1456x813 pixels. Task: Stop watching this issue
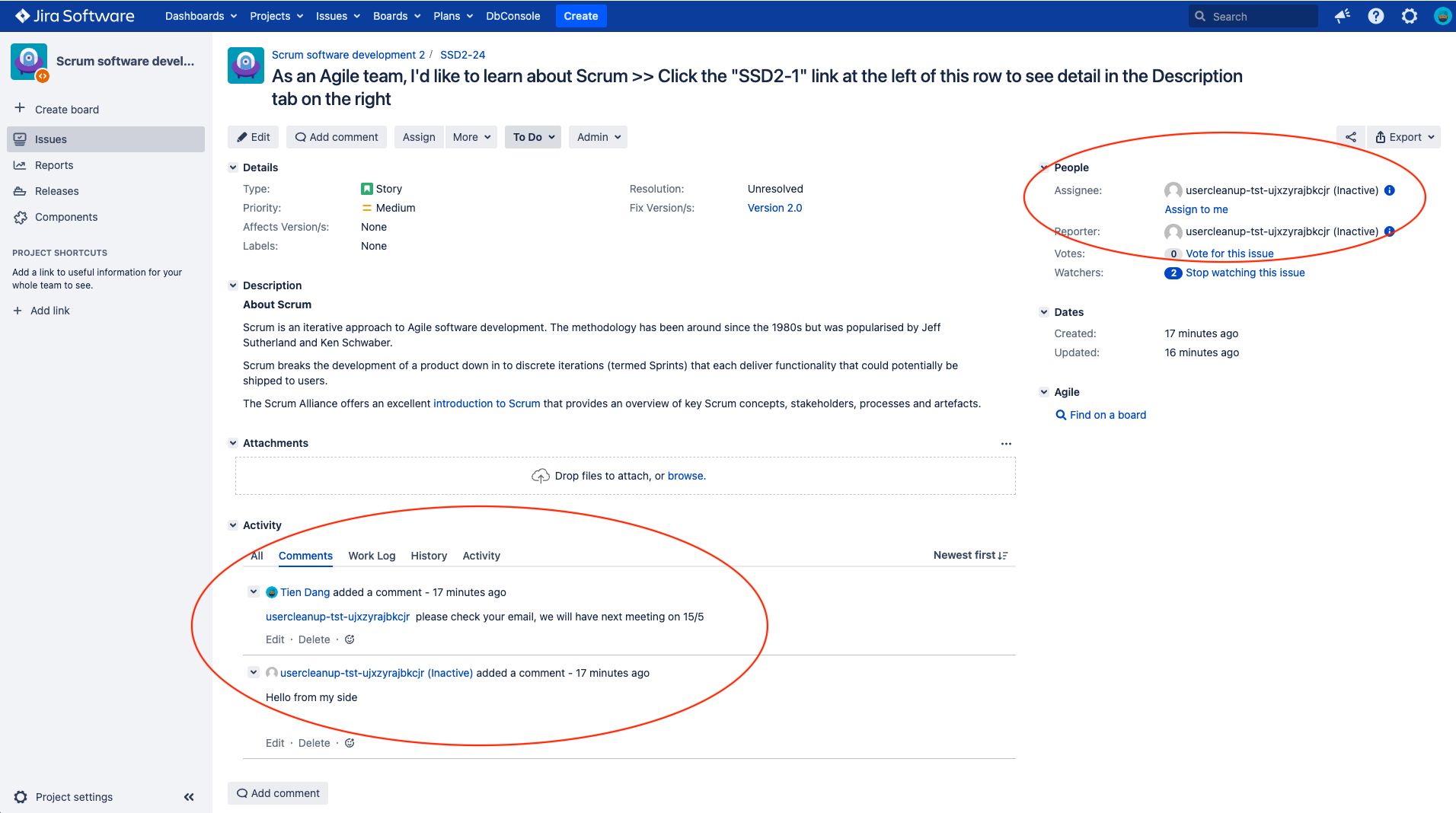click(1244, 273)
